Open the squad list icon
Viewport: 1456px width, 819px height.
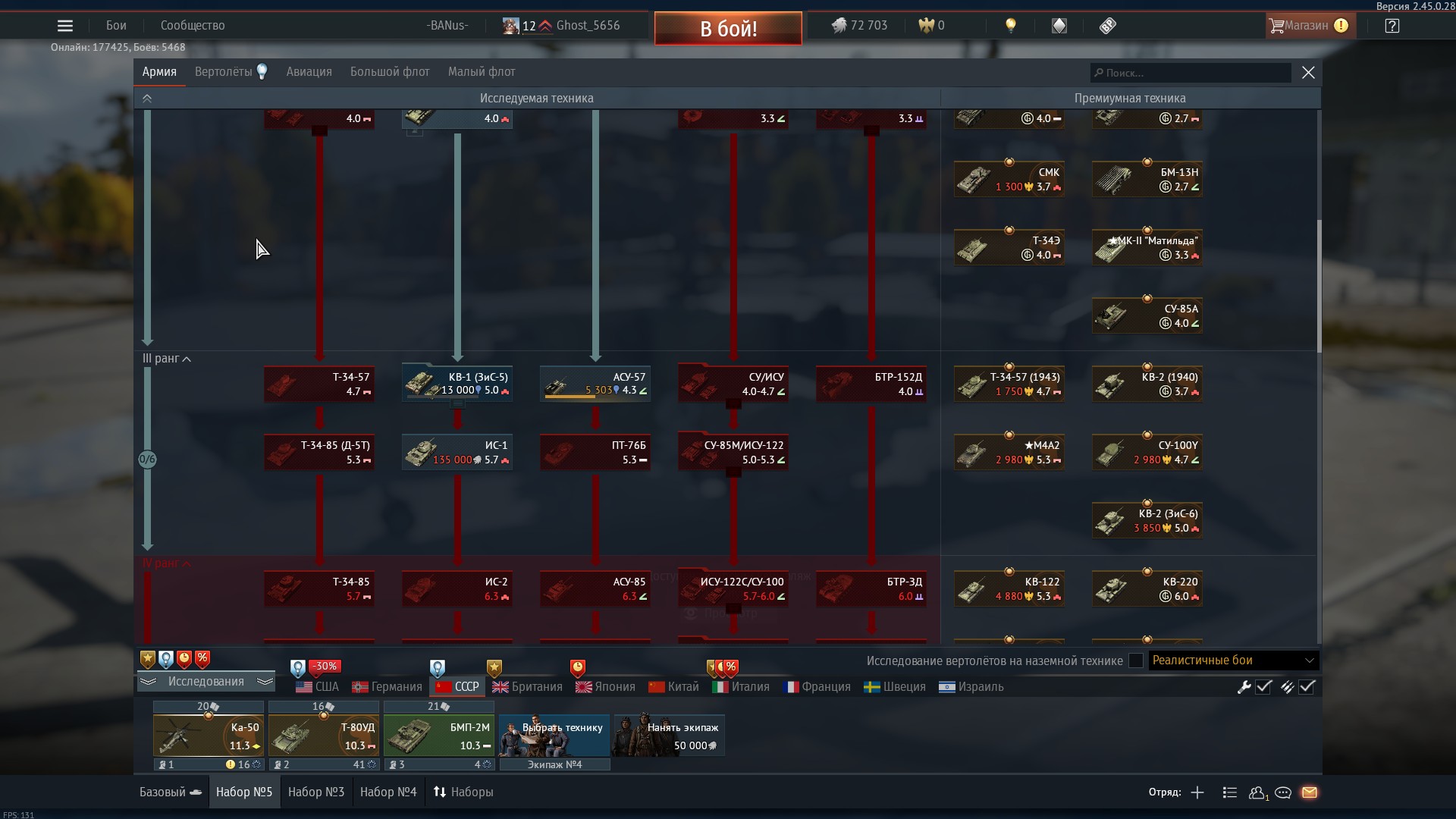click(x=1230, y=792)
